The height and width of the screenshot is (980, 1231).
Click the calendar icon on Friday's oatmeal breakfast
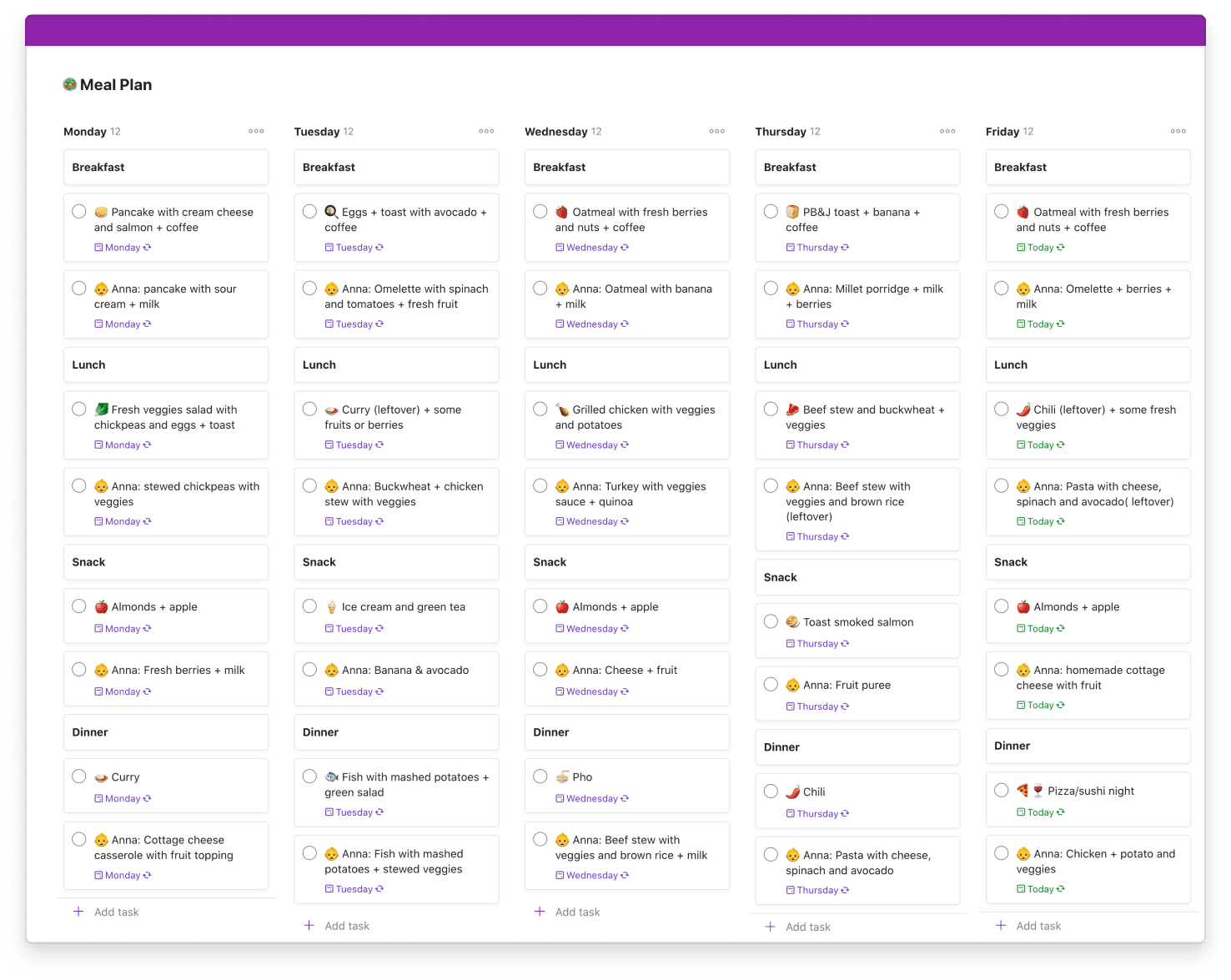click(1021, 247)
